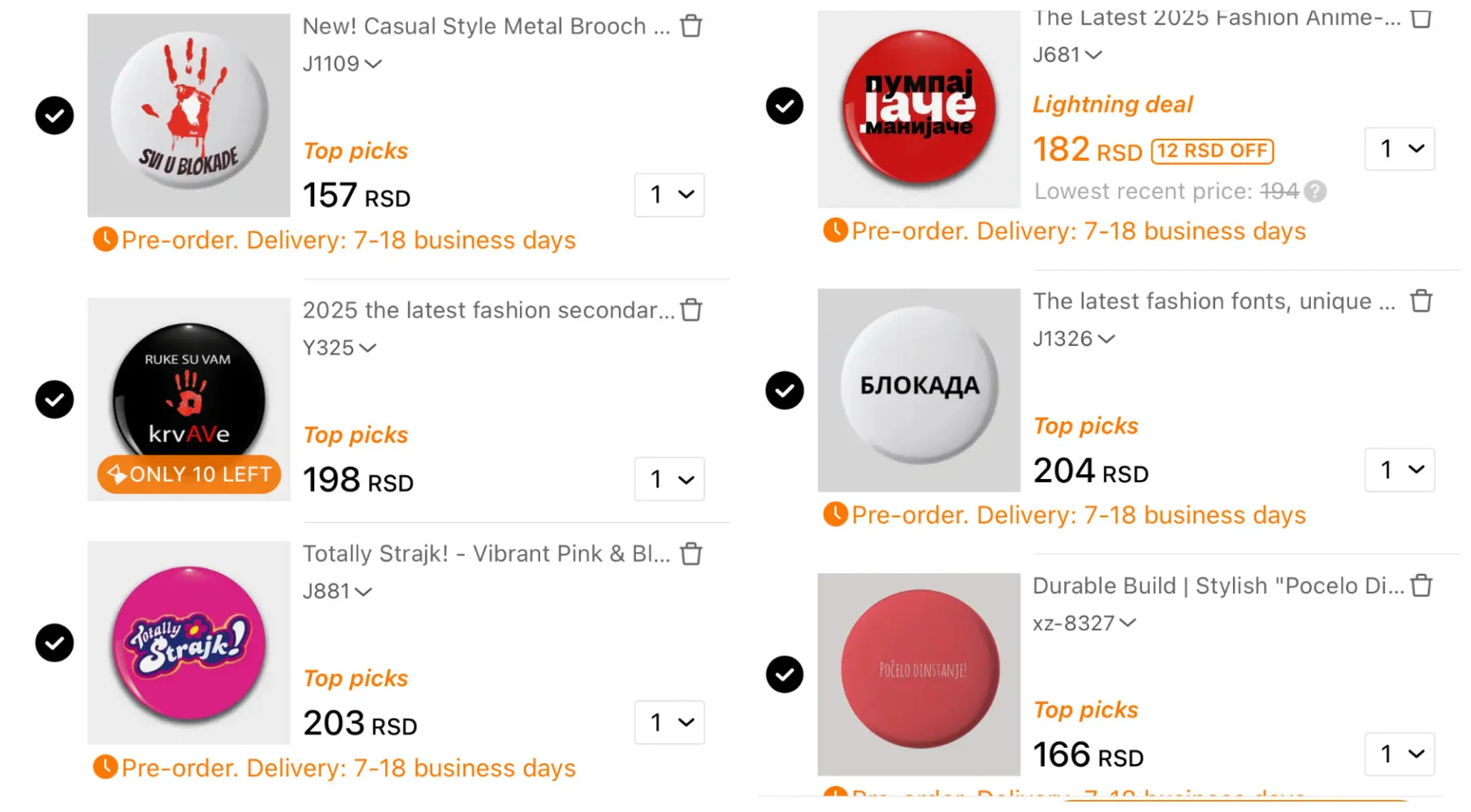Remove the 'Totally Strajk!' pin via trash icon

click(691, 553)
